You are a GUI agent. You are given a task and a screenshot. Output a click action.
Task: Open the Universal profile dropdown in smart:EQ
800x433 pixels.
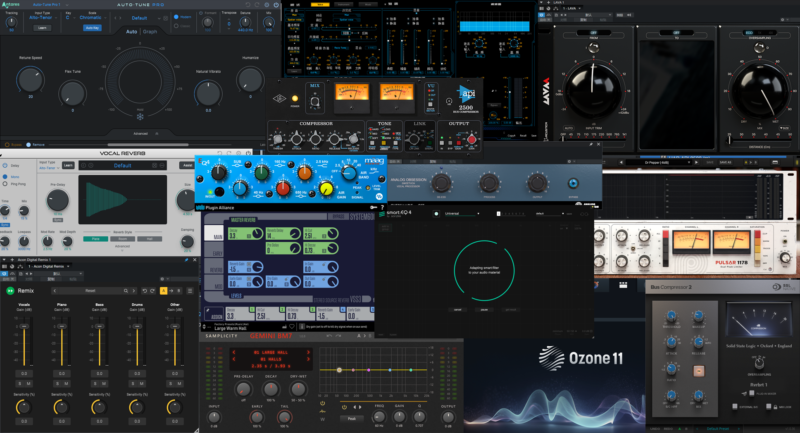click(x=461, y=213)
